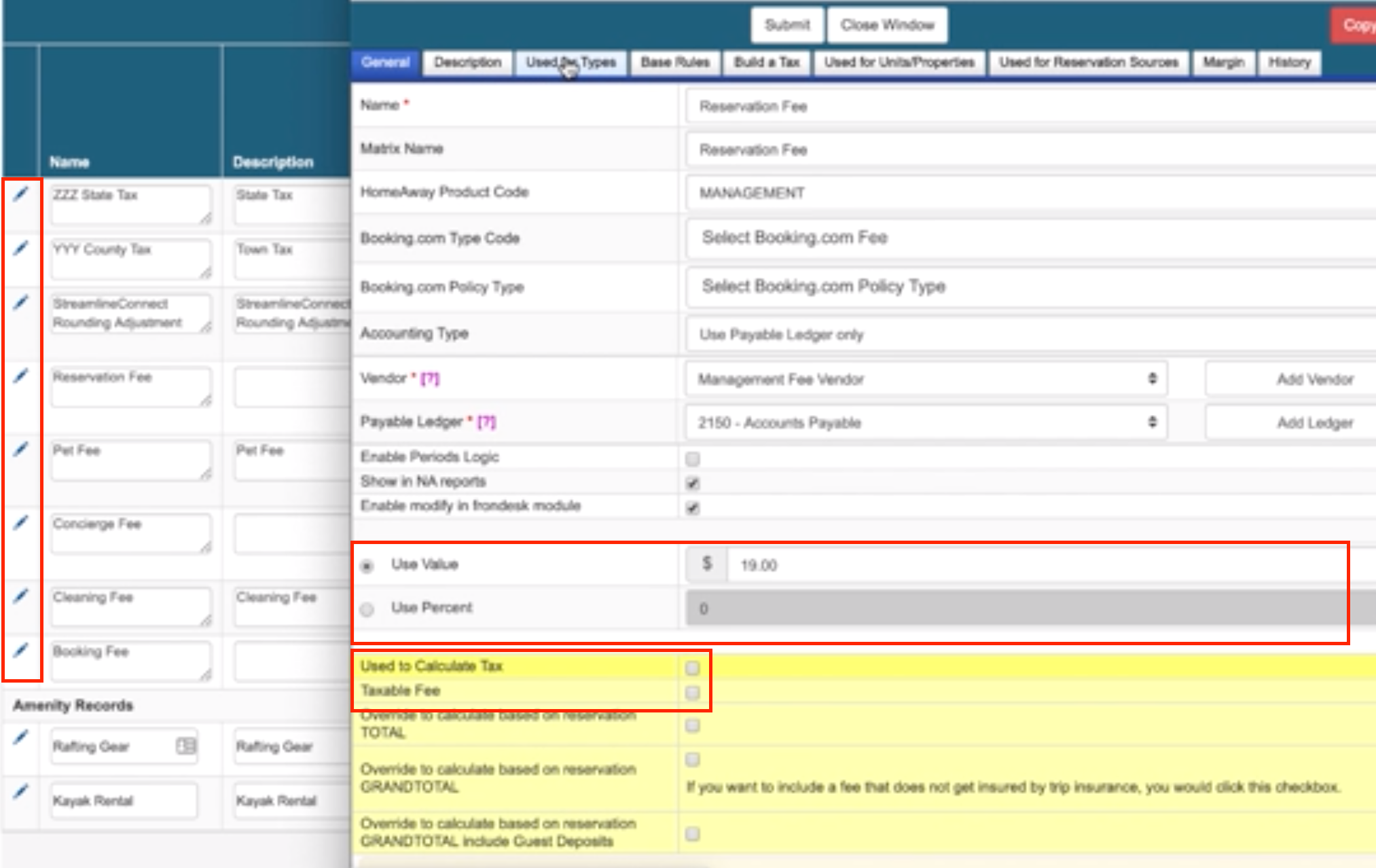
Task: Open edit pencil for Reservation Fee row
Action: [21, 376]
